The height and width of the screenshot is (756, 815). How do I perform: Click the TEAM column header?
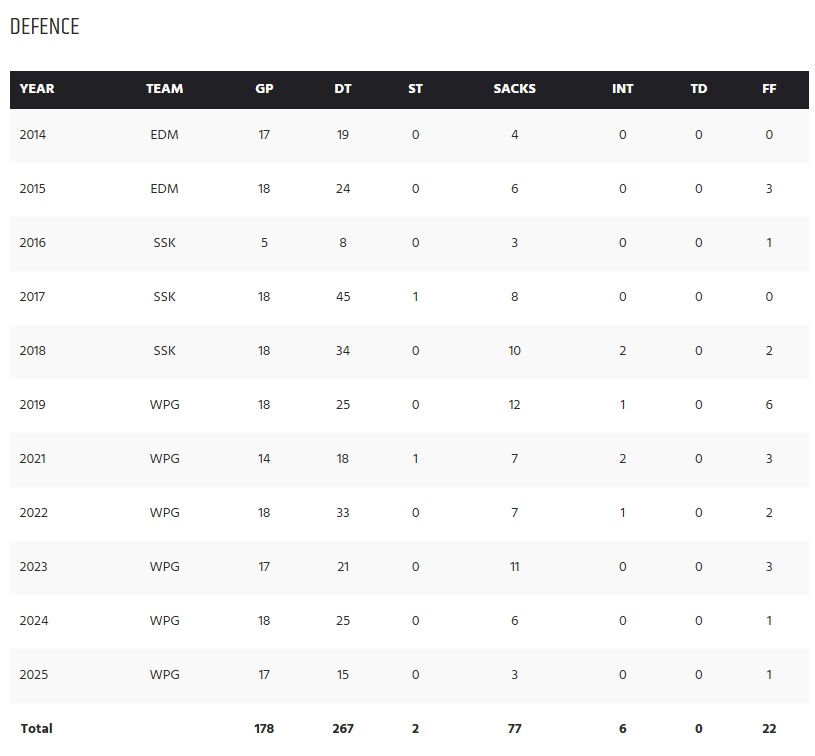164,89
